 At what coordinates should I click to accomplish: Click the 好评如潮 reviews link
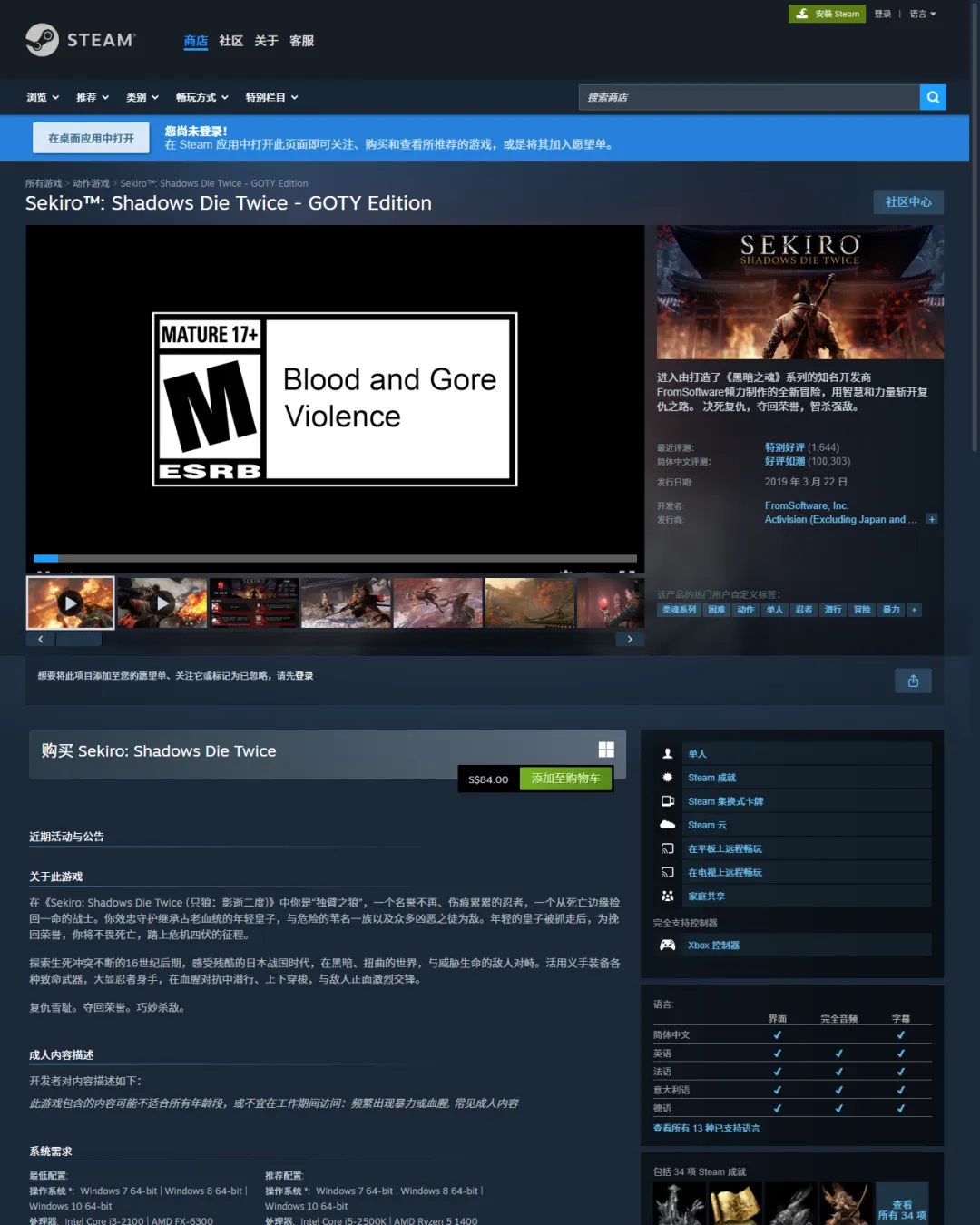pos(785,461)
